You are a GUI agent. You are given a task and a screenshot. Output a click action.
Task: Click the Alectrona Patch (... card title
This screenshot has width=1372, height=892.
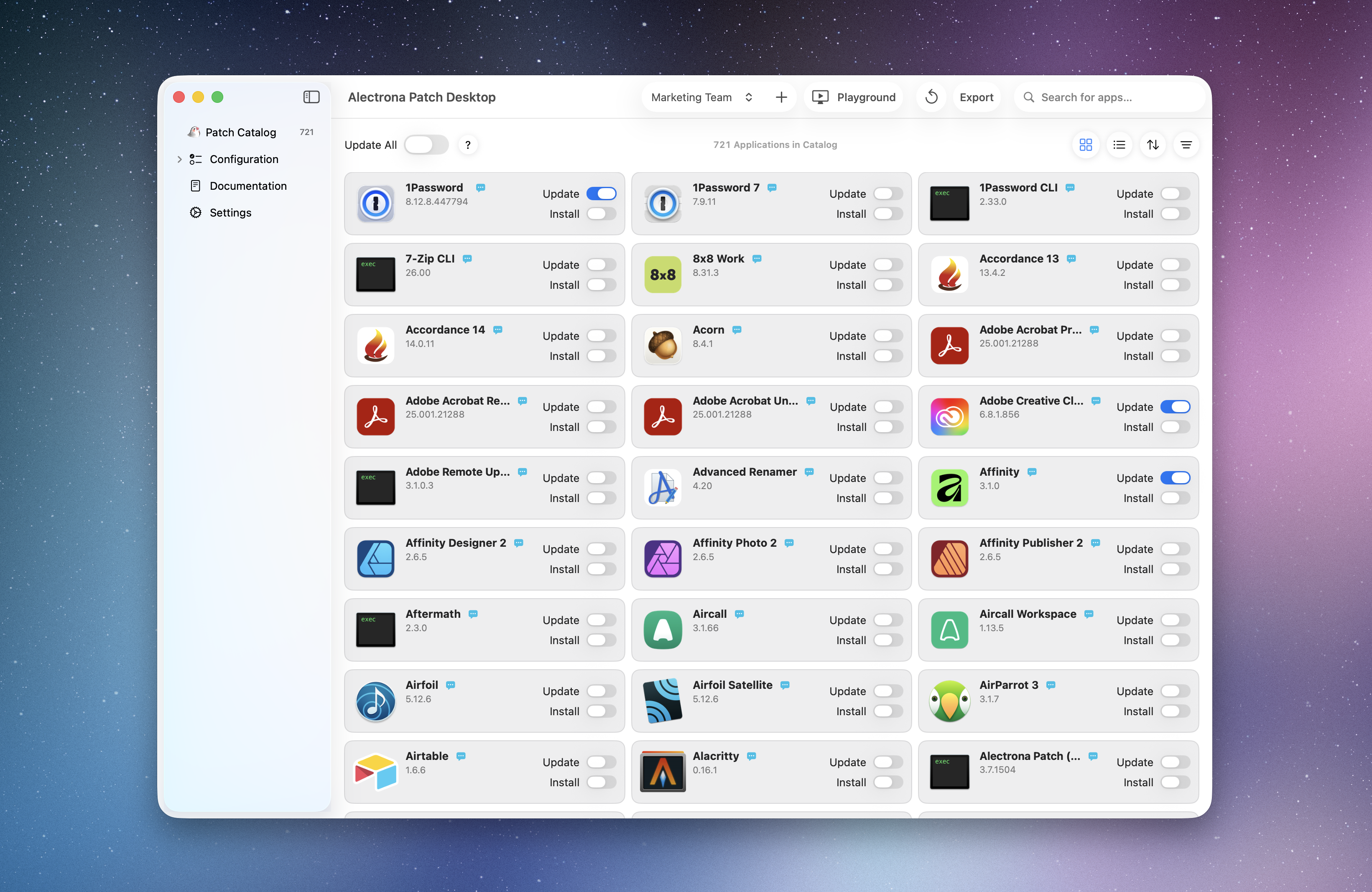1030,756
